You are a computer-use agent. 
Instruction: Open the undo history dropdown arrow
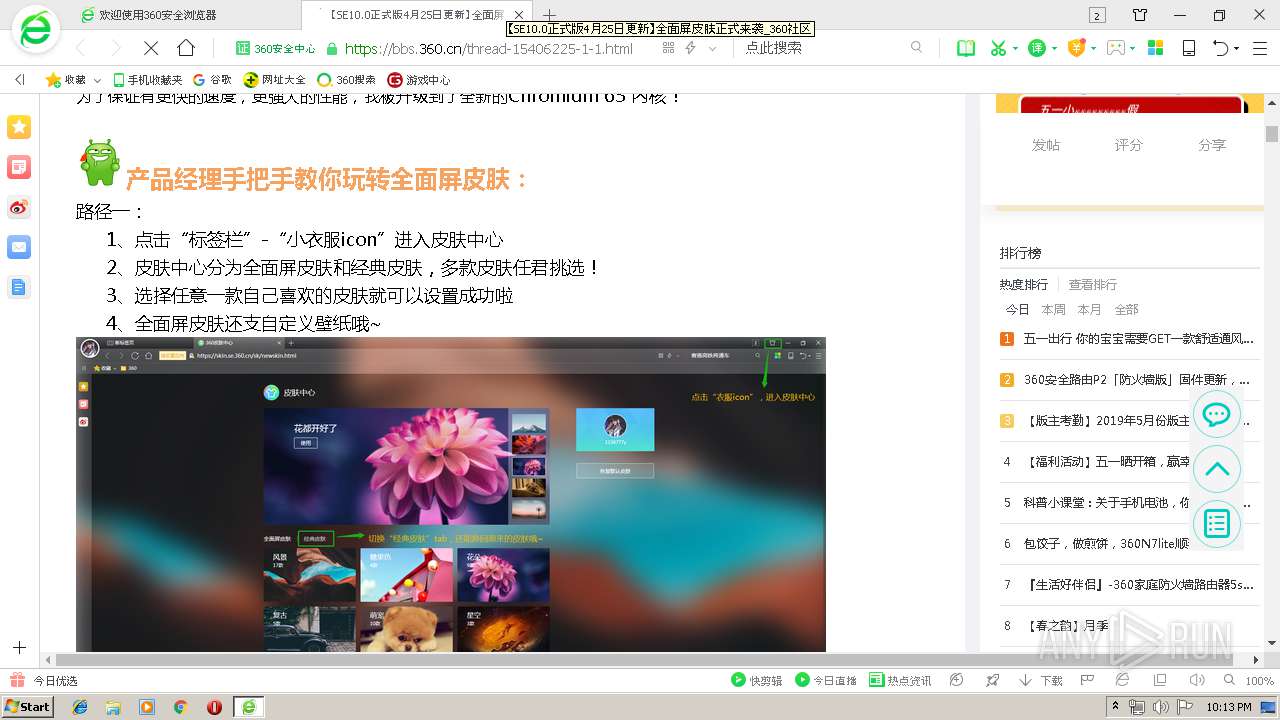point(1237,48)
